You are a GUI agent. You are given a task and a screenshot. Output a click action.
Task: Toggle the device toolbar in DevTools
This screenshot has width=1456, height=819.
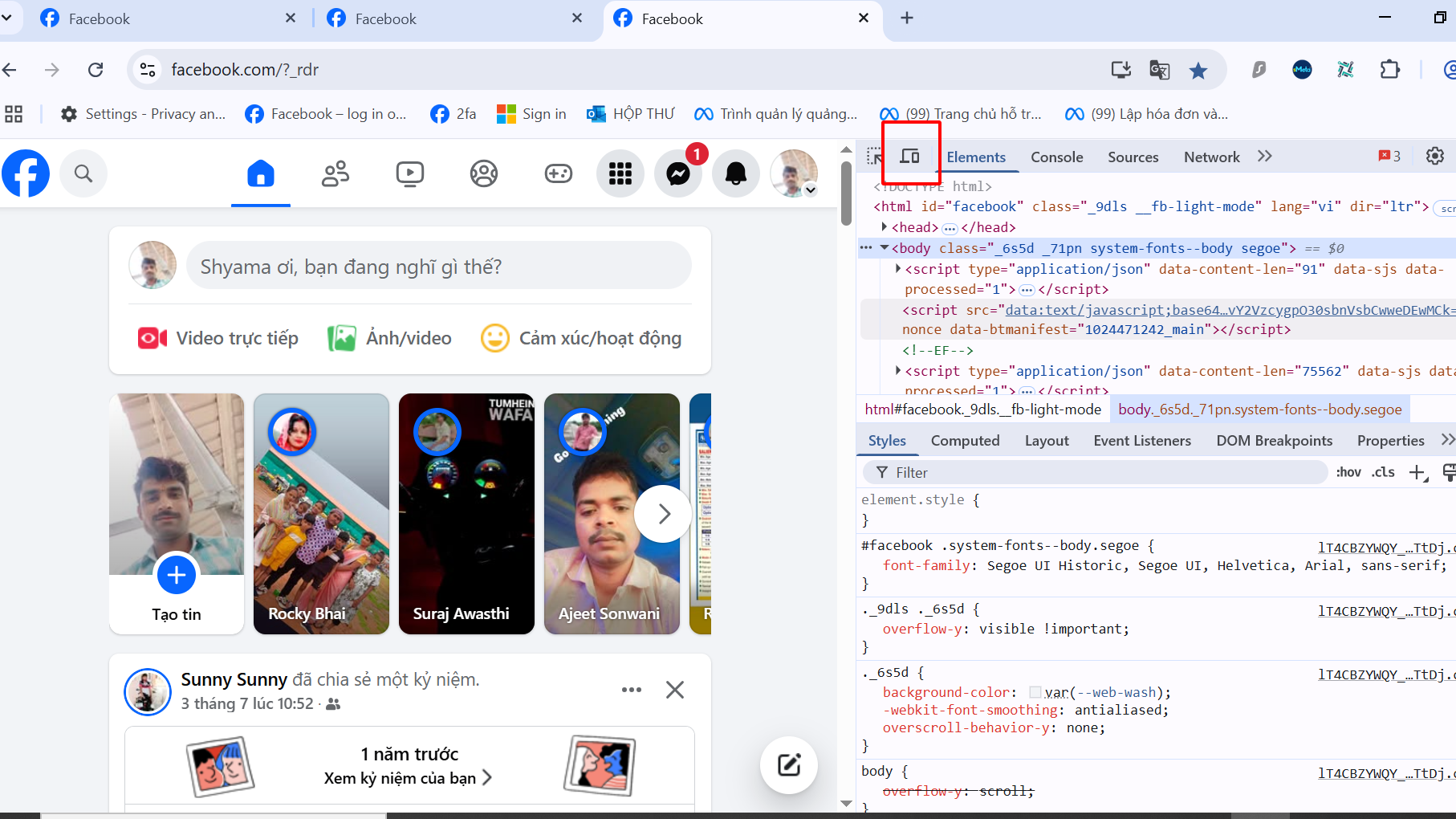coord(909,157)
